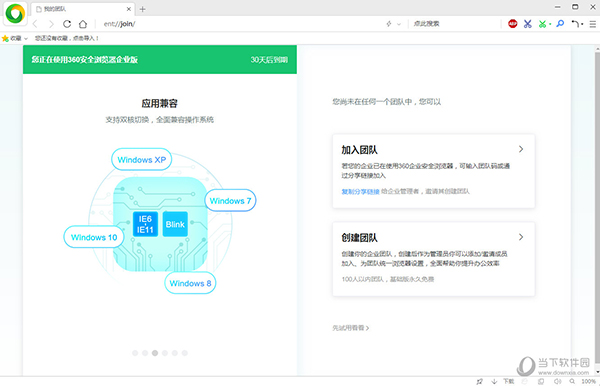The image size is (600, 386).
Task: Expand the 收藏 favorites dropdown arrow
Action: 26,38
